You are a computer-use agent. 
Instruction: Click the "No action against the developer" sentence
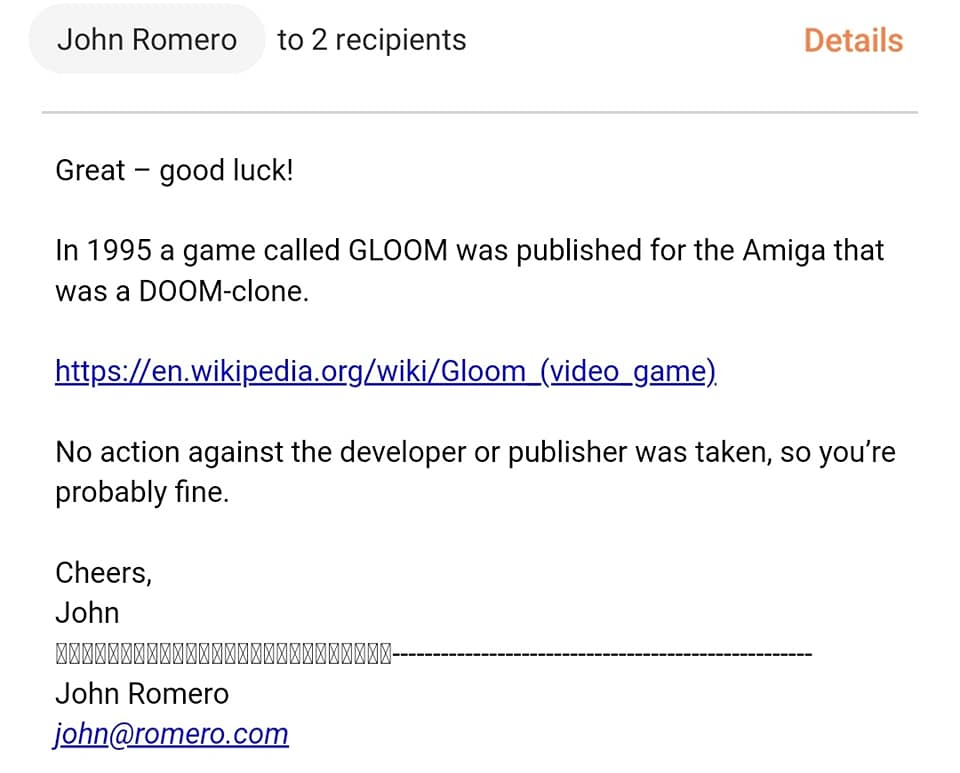pos(475,452)
